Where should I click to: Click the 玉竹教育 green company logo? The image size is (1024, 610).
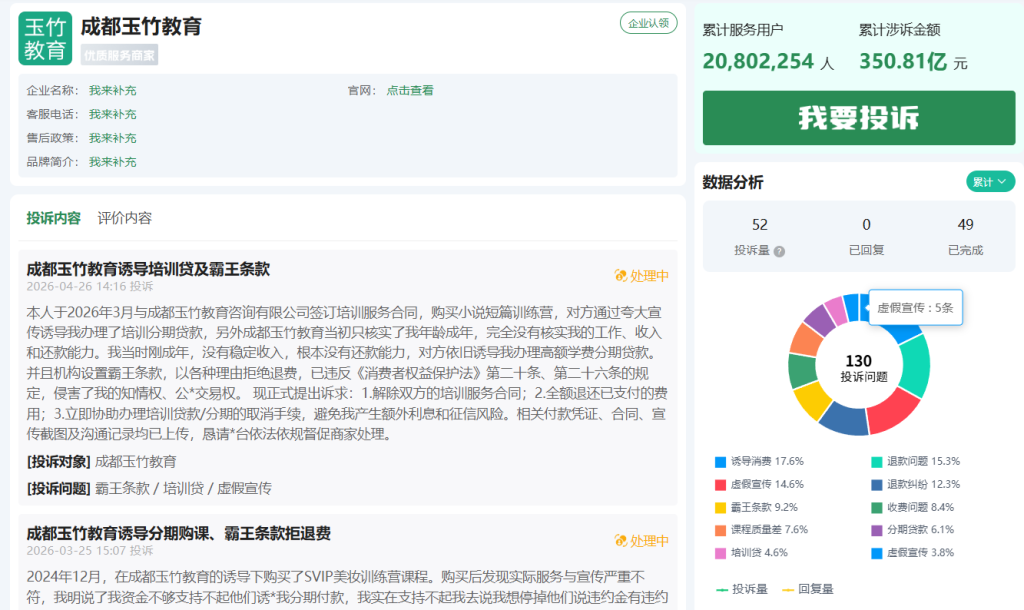(45, 38)
